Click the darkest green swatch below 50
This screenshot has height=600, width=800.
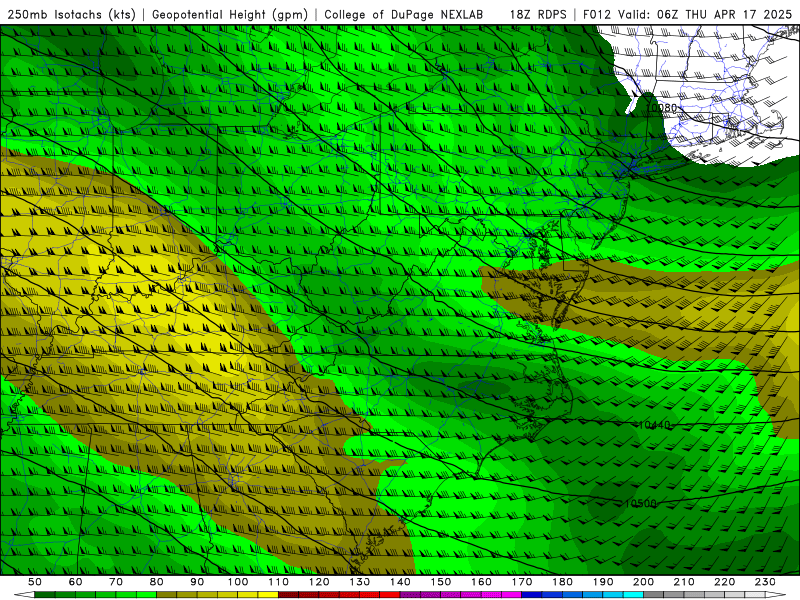45,594
